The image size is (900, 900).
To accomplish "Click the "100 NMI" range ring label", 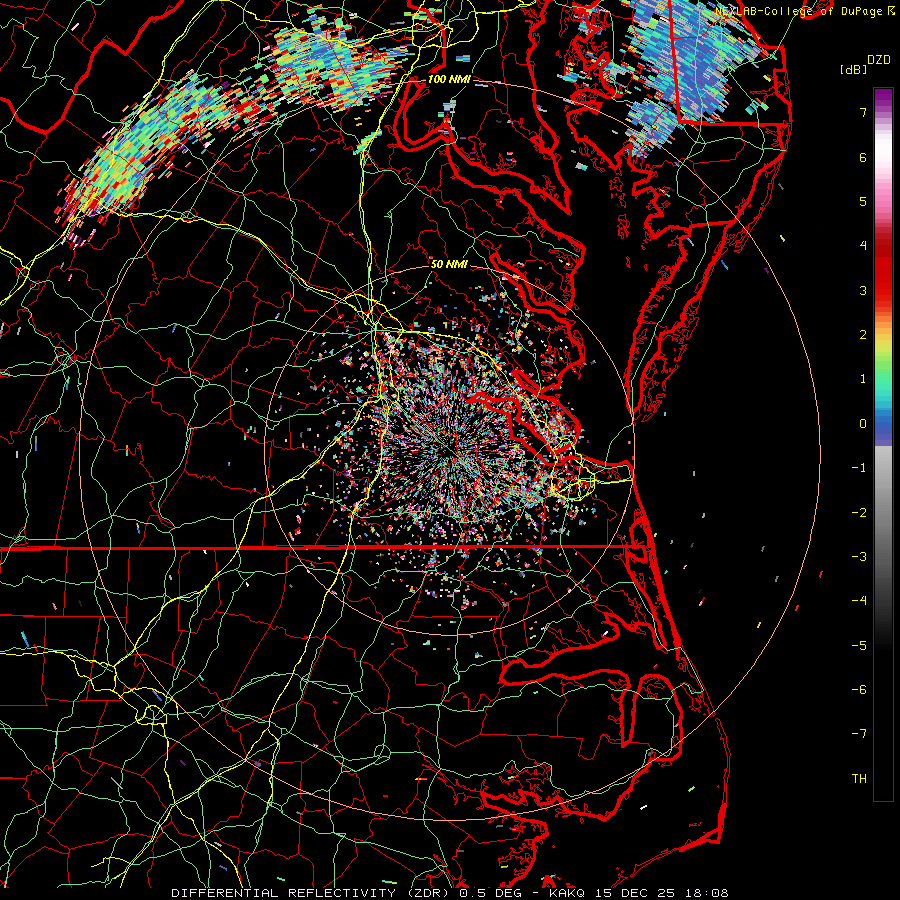I will tap(449, 79).
